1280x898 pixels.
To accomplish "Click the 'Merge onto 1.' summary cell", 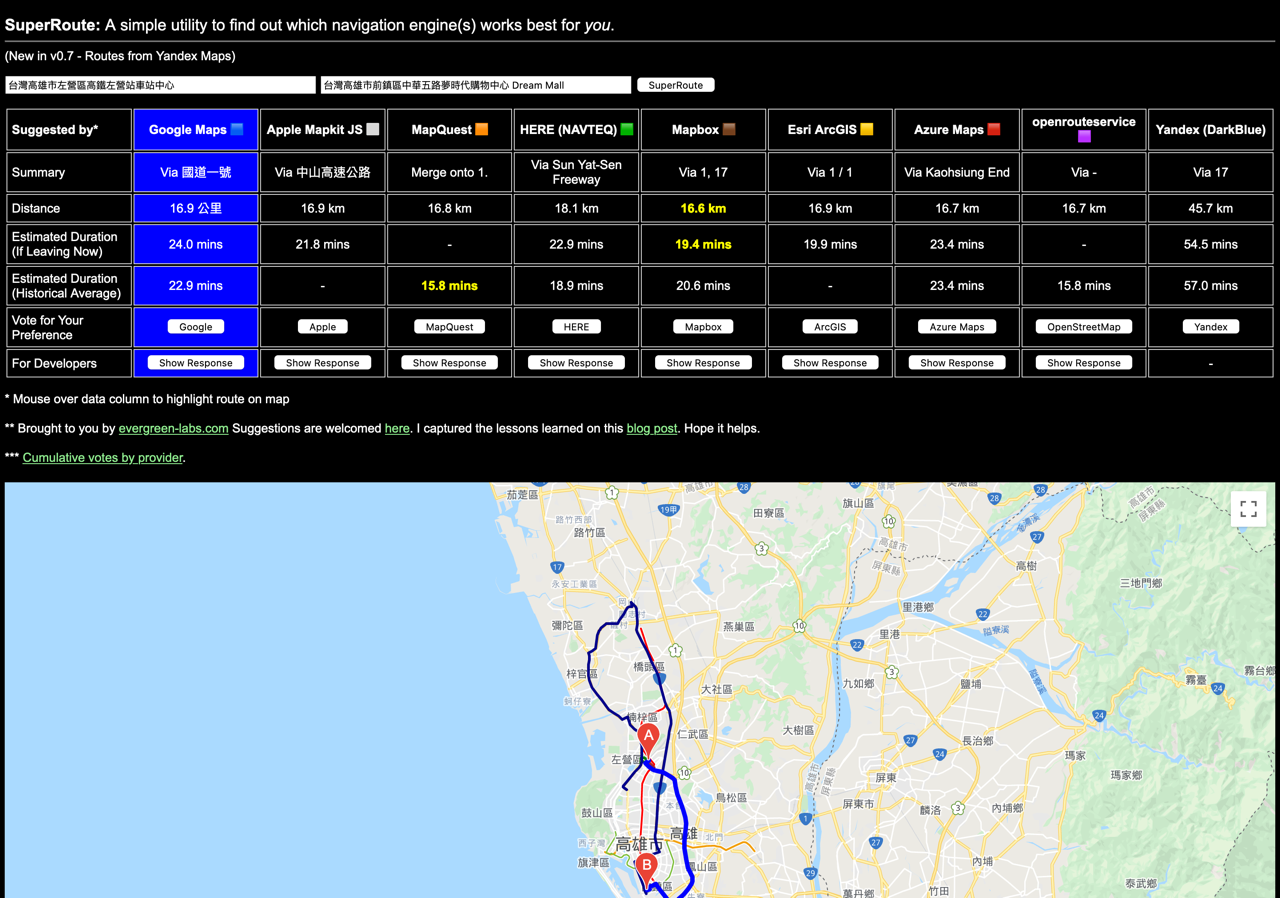I will click(450, 172).
